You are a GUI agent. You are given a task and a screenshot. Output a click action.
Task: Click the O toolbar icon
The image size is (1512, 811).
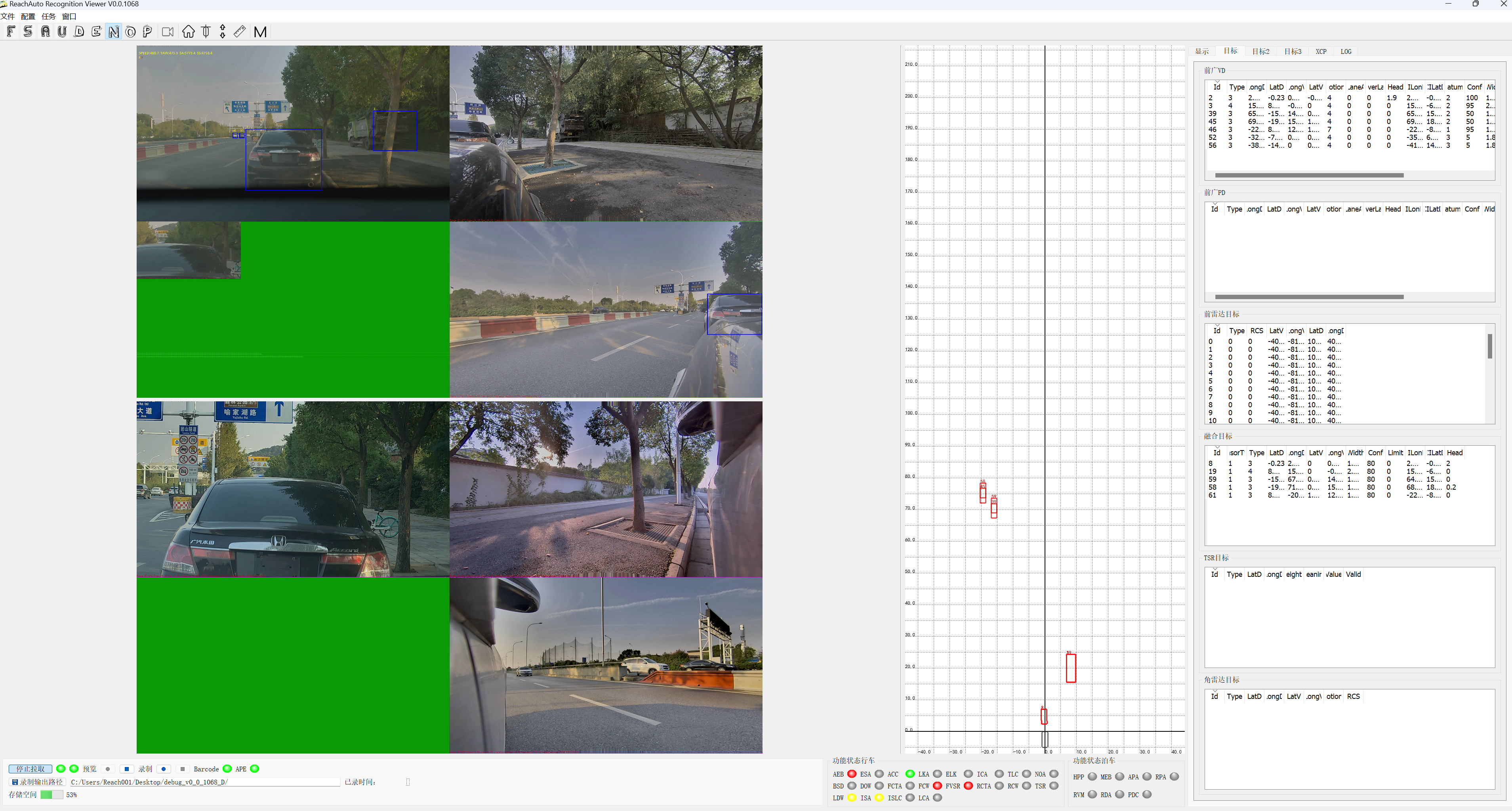130,32
